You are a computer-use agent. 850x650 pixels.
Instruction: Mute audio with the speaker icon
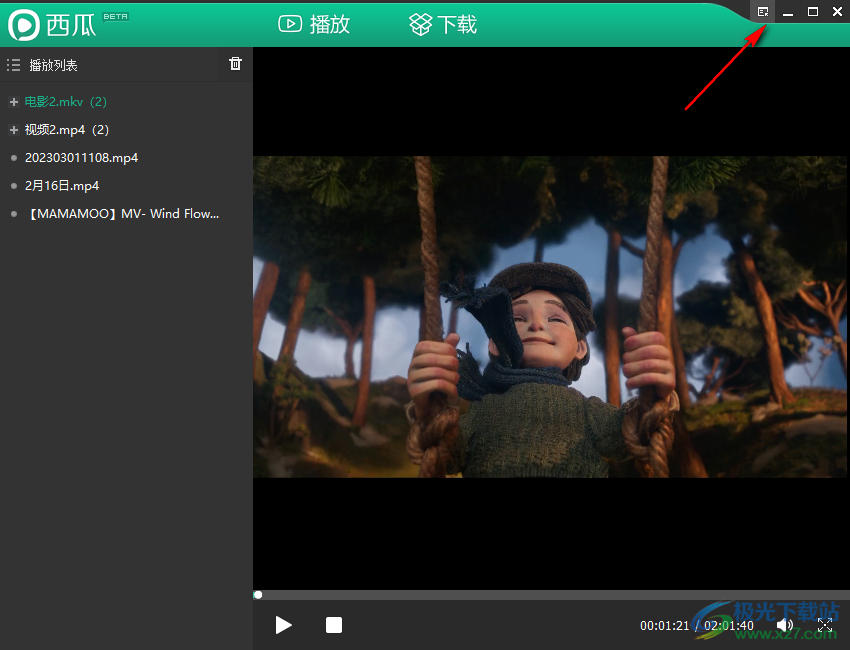point(784,626)
